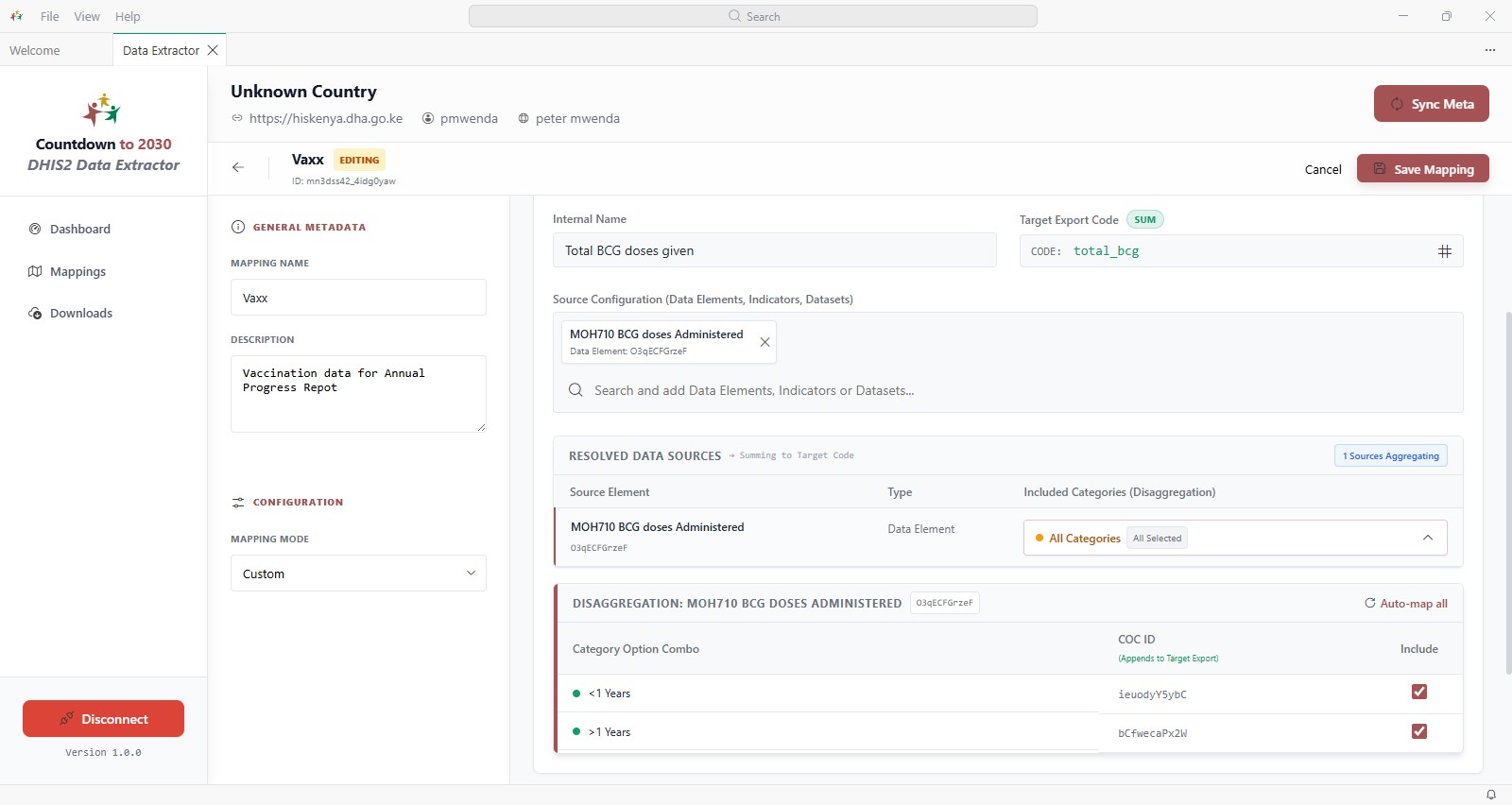The image size is (1512, 805).
Task: Click the link icon beside the hiskenya URL
Action: [x=237, y=118]
